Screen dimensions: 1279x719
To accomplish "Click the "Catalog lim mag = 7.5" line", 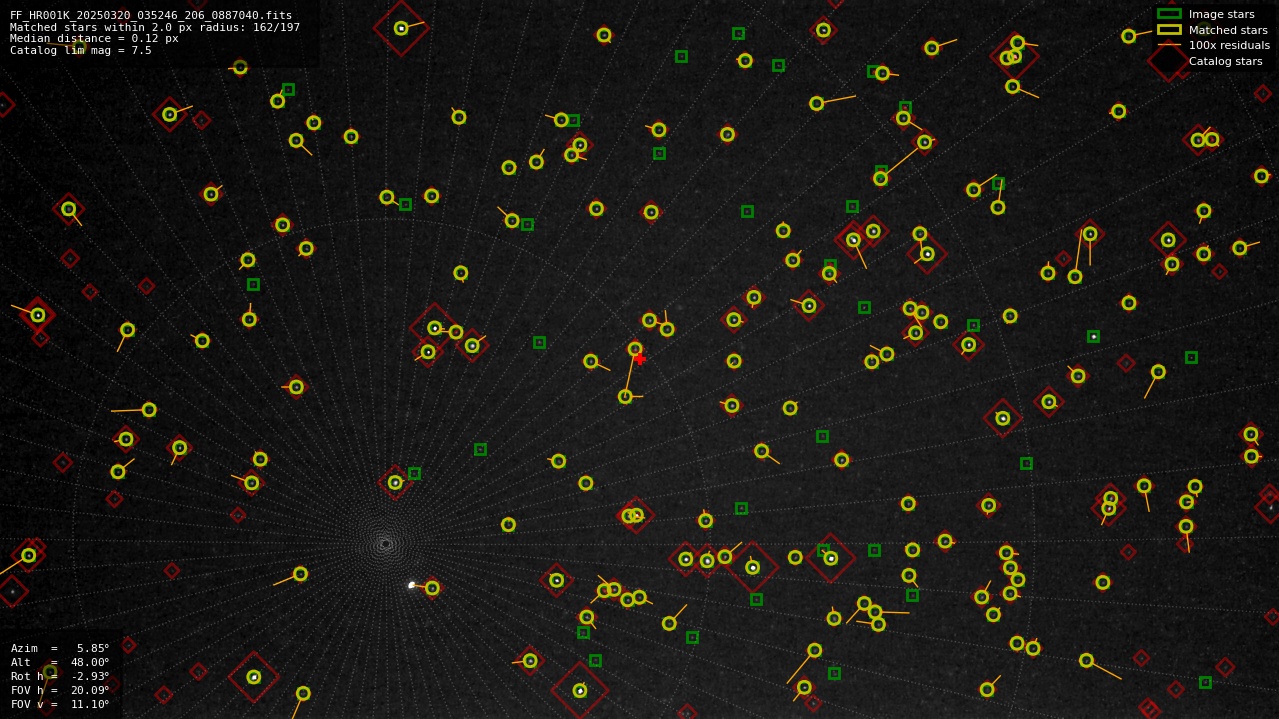I will (81, 50).
